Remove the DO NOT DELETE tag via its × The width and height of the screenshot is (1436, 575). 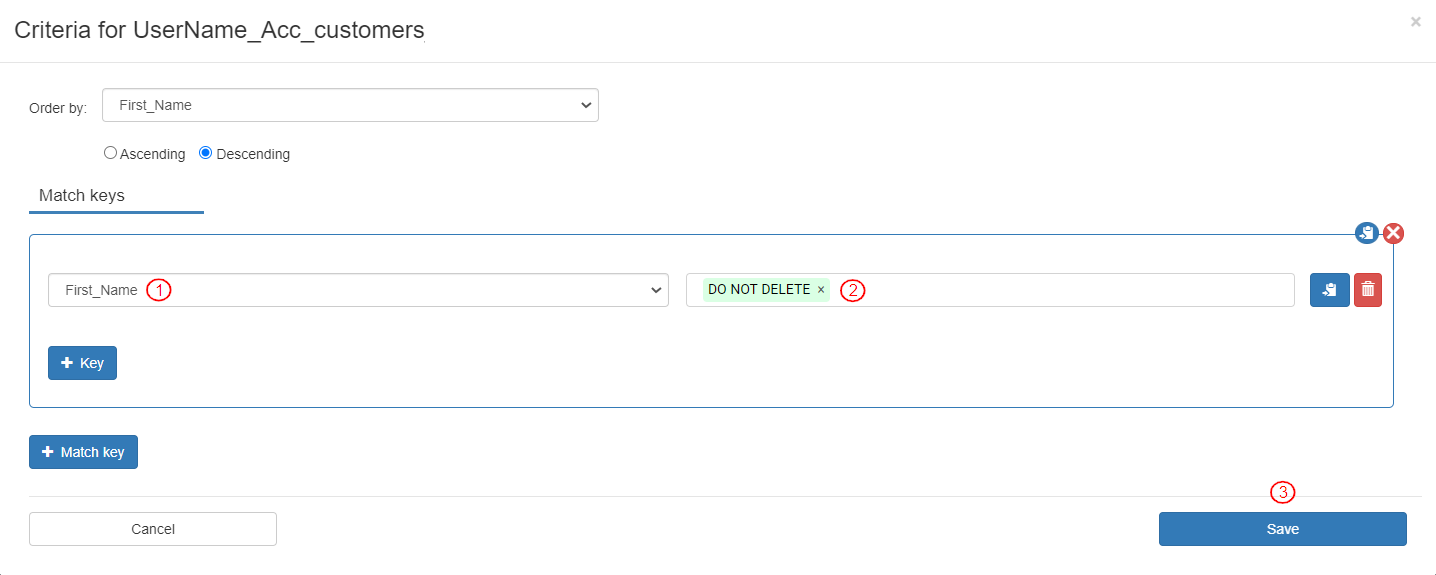[821, 290]
